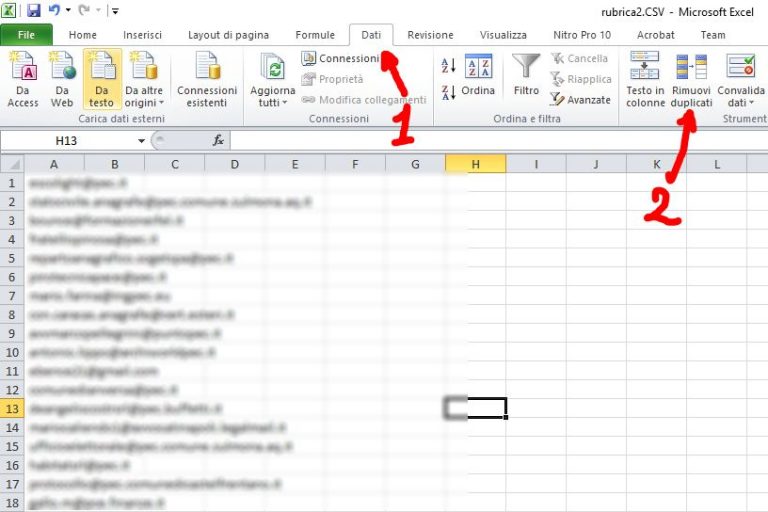Select row 1 header

(12, 183)
